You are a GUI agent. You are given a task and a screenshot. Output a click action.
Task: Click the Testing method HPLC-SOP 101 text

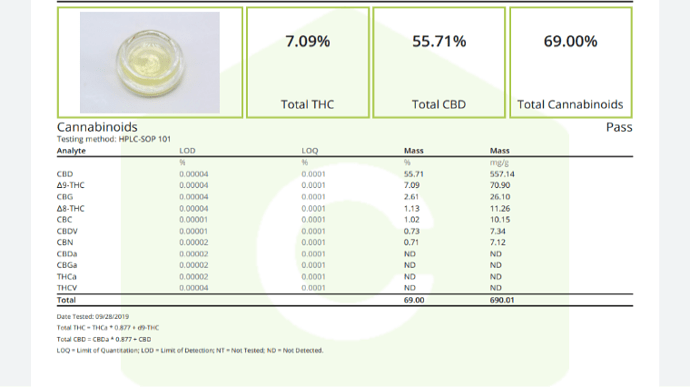114,139
